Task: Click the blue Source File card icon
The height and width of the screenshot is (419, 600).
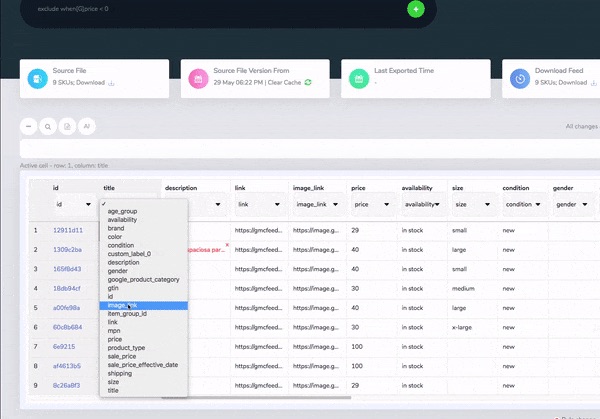Action: click(37, 78)
